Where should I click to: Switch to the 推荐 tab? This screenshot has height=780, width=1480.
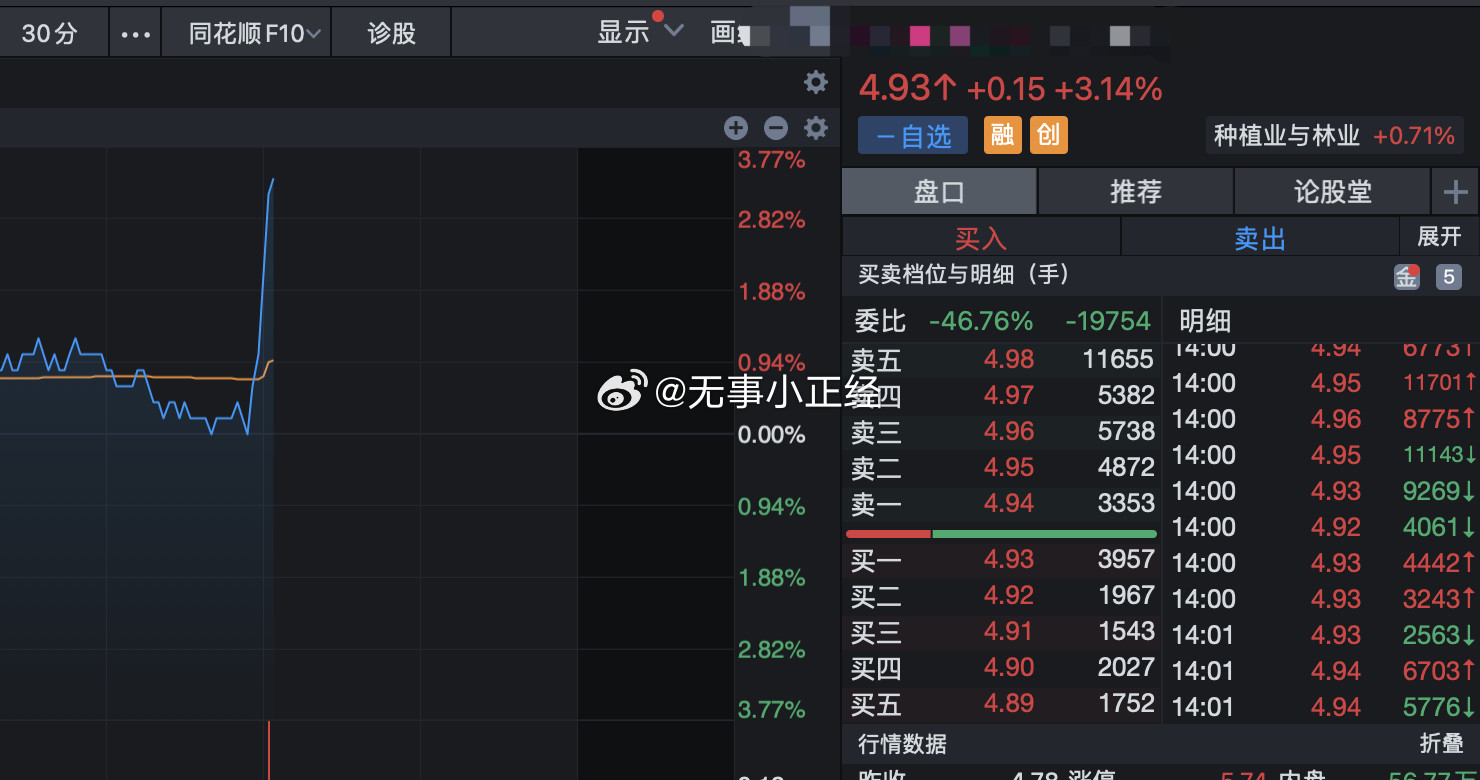click(x=1136, y=191)
